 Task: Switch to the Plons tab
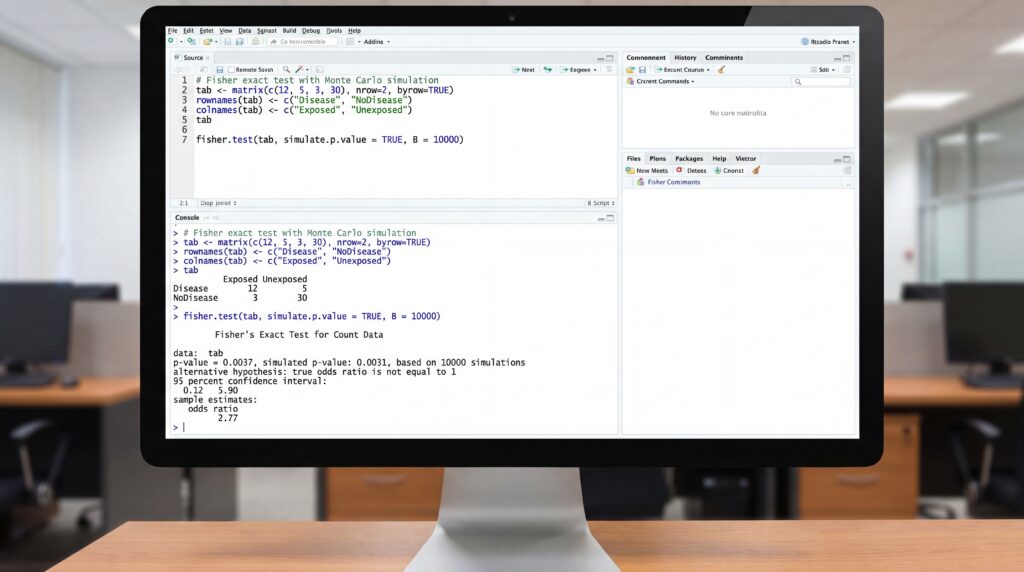coord(658,159)
